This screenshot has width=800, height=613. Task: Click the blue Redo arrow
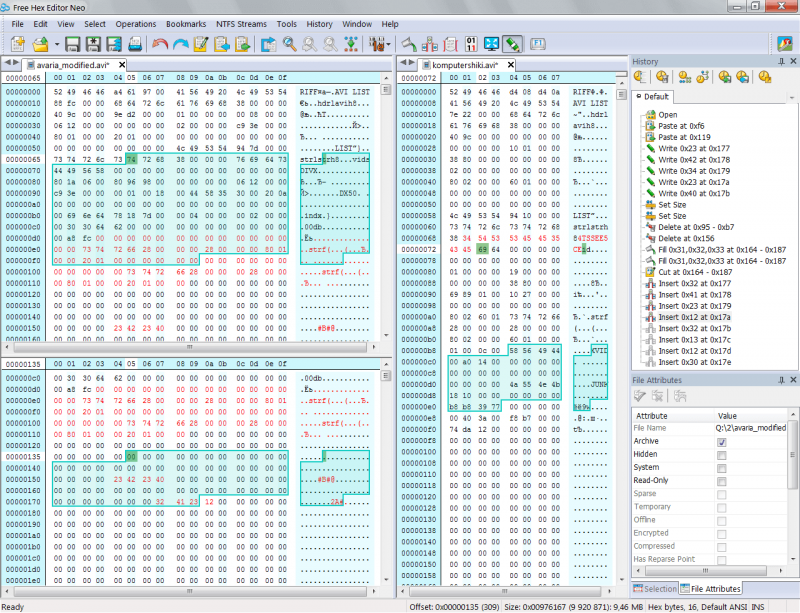click(181, 44)
